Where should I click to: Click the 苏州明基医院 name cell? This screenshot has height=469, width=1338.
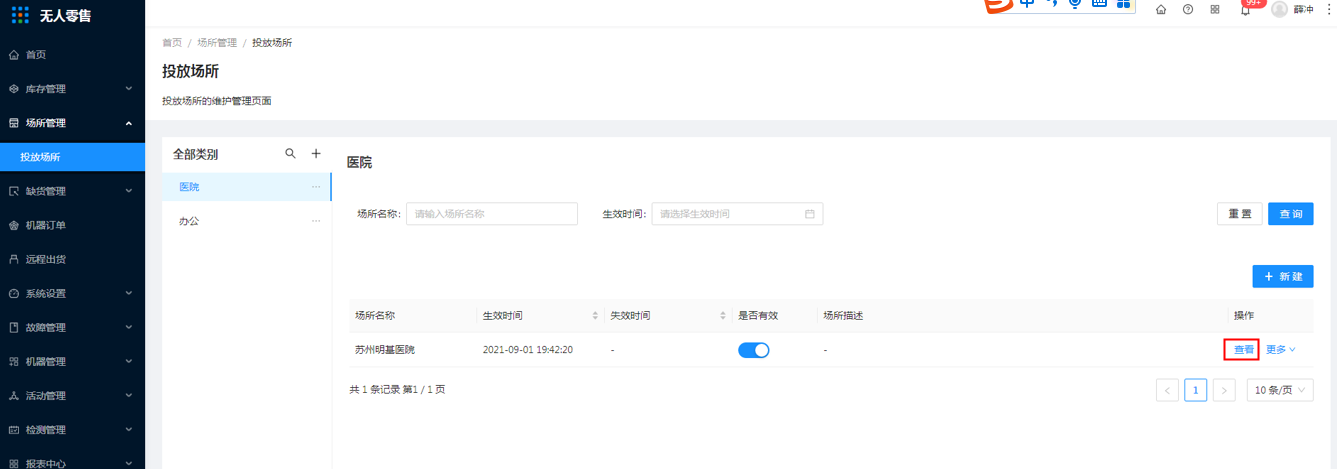(x=385, y=350)
